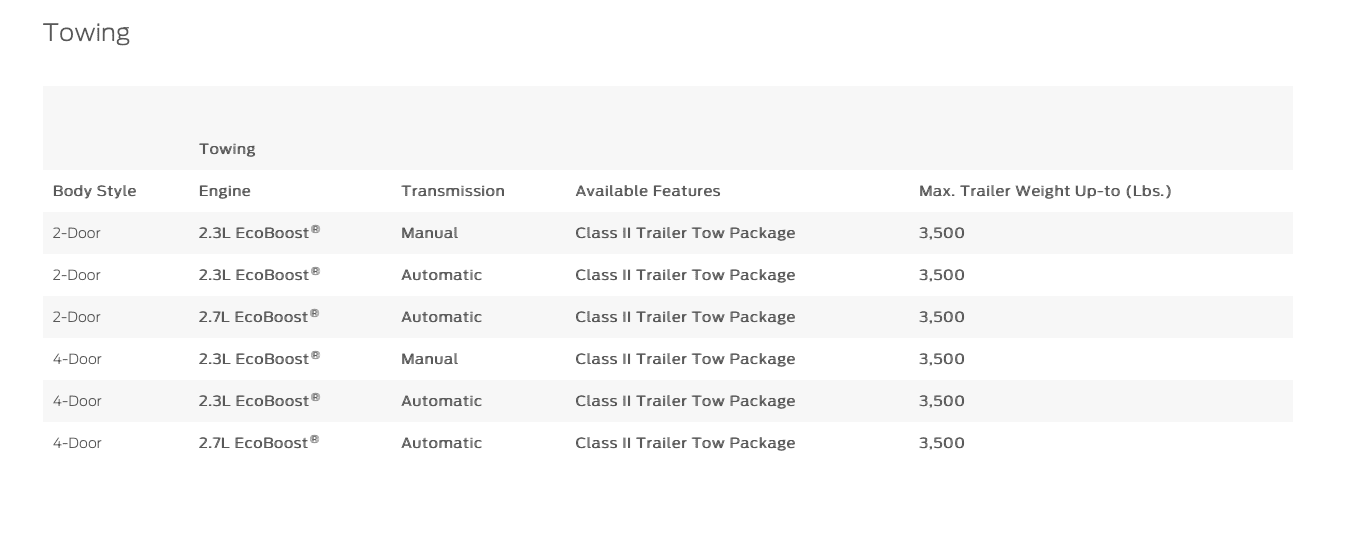The image size is (1368, 534).
Task: Select the Towing table group header
Action: coord(227,149)
